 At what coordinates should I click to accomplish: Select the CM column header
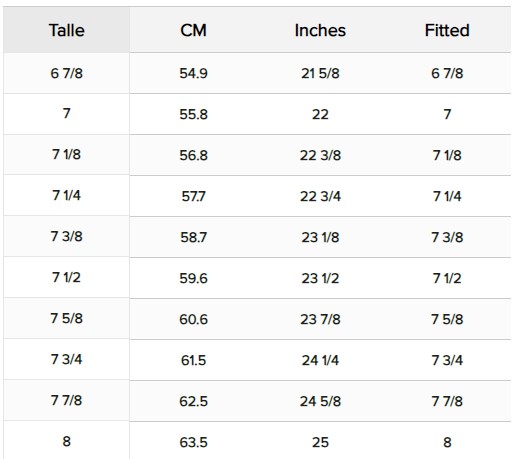pyautogui.click(x=193, y=30)
